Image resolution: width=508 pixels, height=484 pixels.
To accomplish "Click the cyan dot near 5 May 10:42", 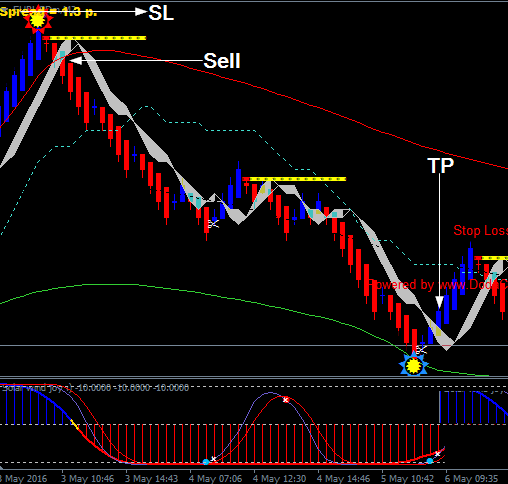I will pos(430,461).
